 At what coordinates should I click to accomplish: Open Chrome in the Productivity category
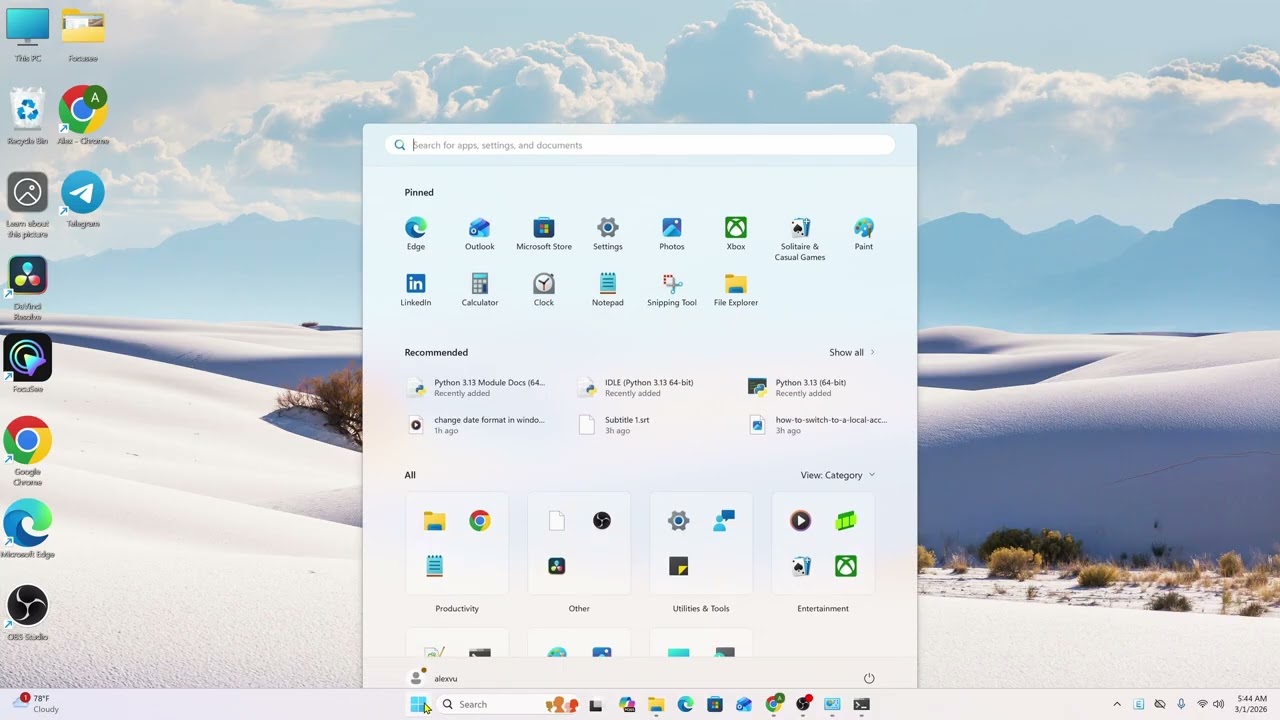click(480, 521)
